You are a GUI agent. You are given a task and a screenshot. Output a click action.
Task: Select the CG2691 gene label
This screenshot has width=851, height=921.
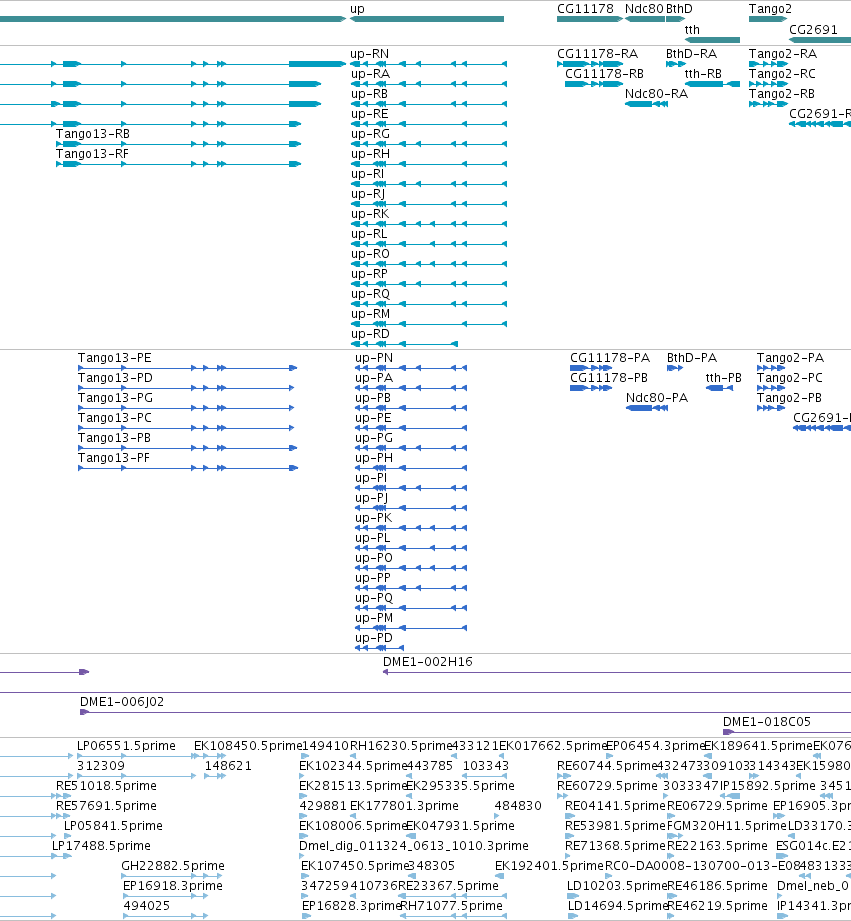[813, 29]
